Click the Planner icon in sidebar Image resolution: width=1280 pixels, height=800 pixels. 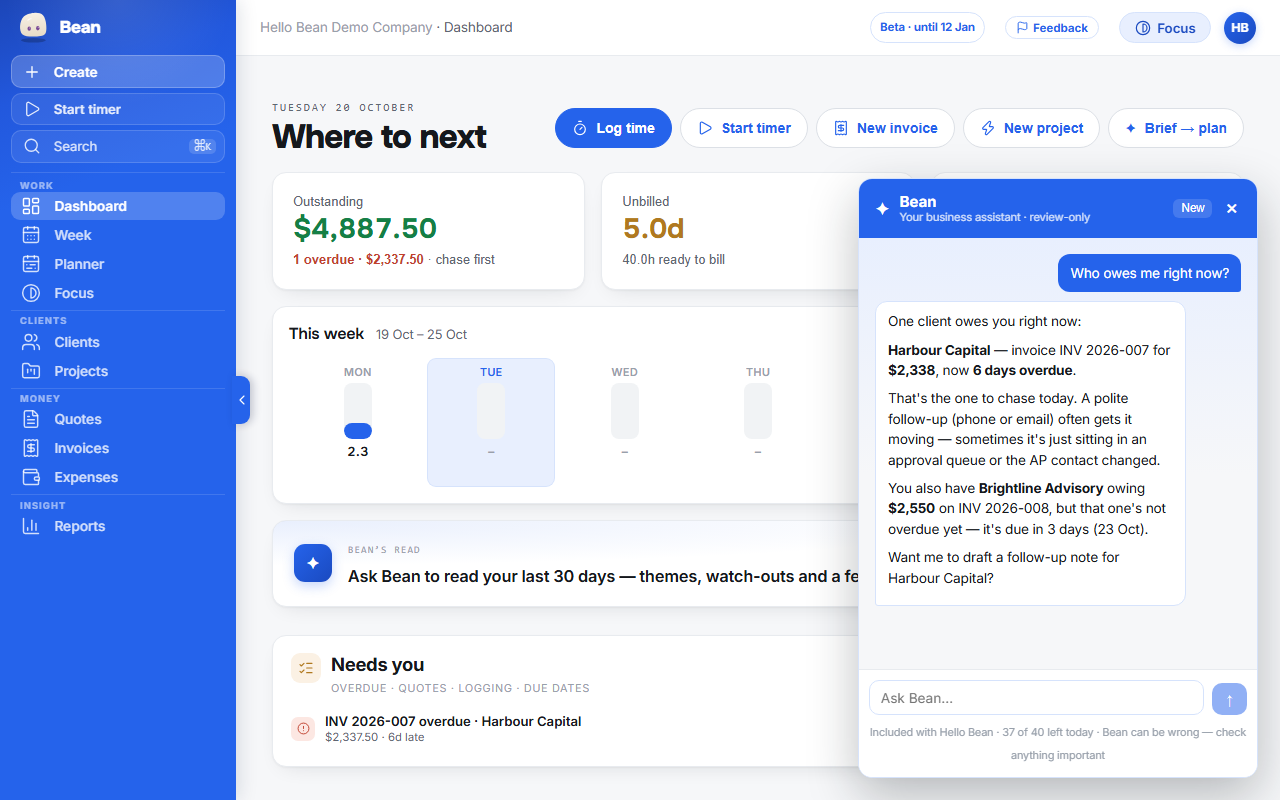tap(31, 264)
